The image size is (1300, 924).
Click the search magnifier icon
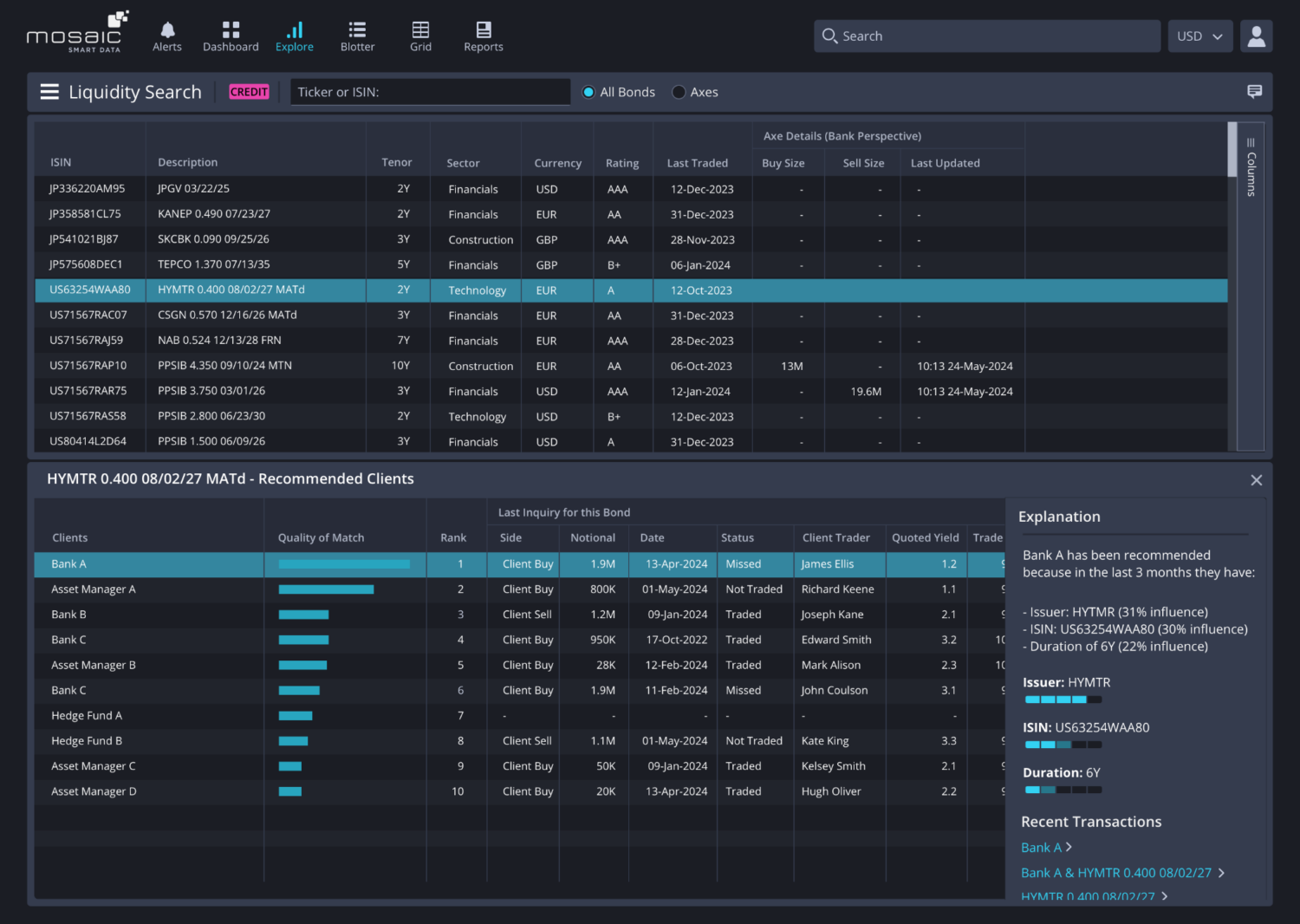click(x=829, y=36)
